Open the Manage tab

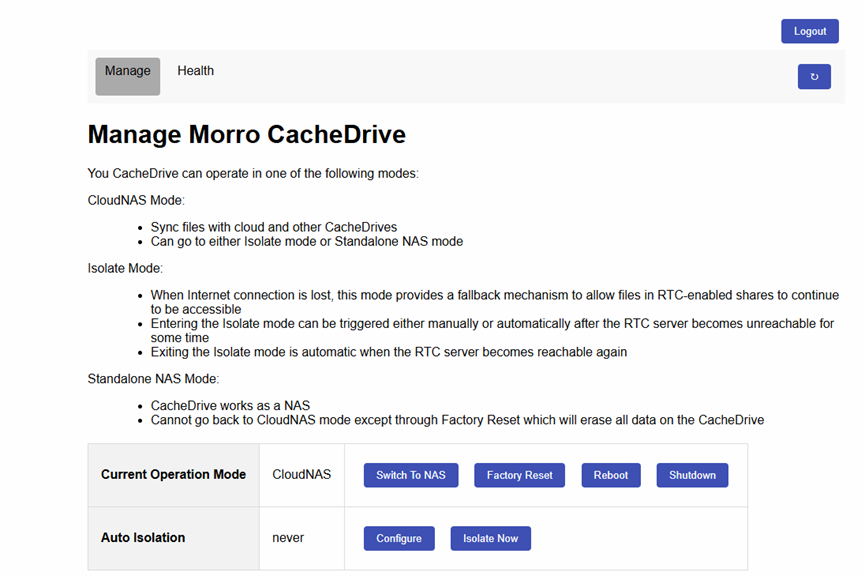pyautogui.click(x=127, y=76)
